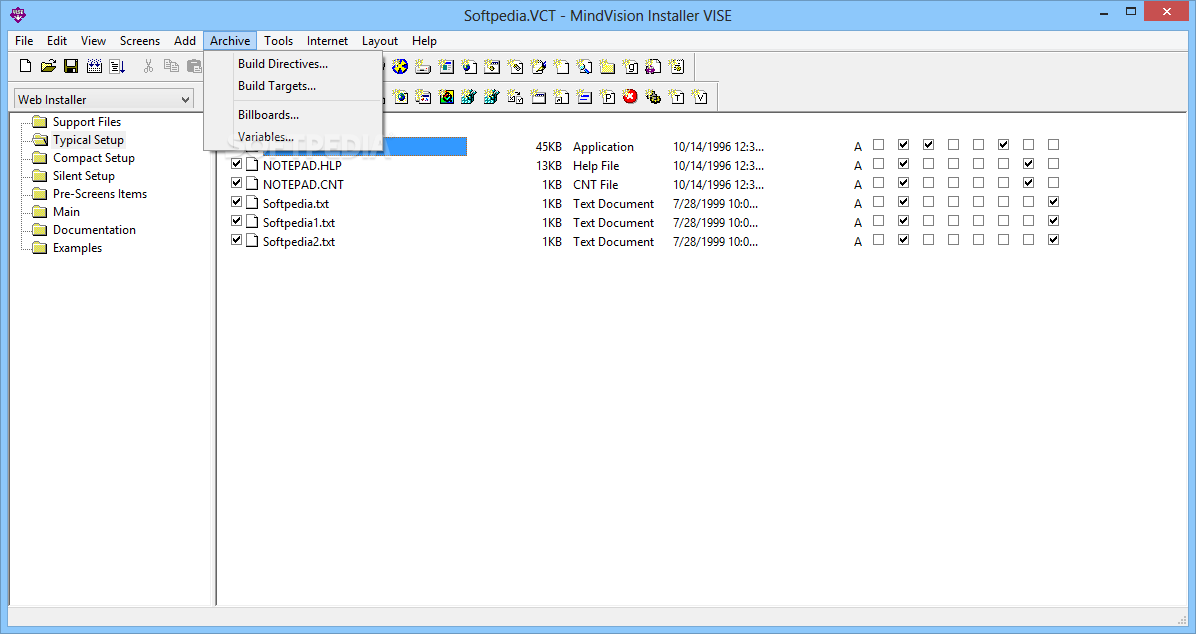This screenshot has height=634, width=1196.
Task: Click the Copy pages icon
Action: (171, 66)
